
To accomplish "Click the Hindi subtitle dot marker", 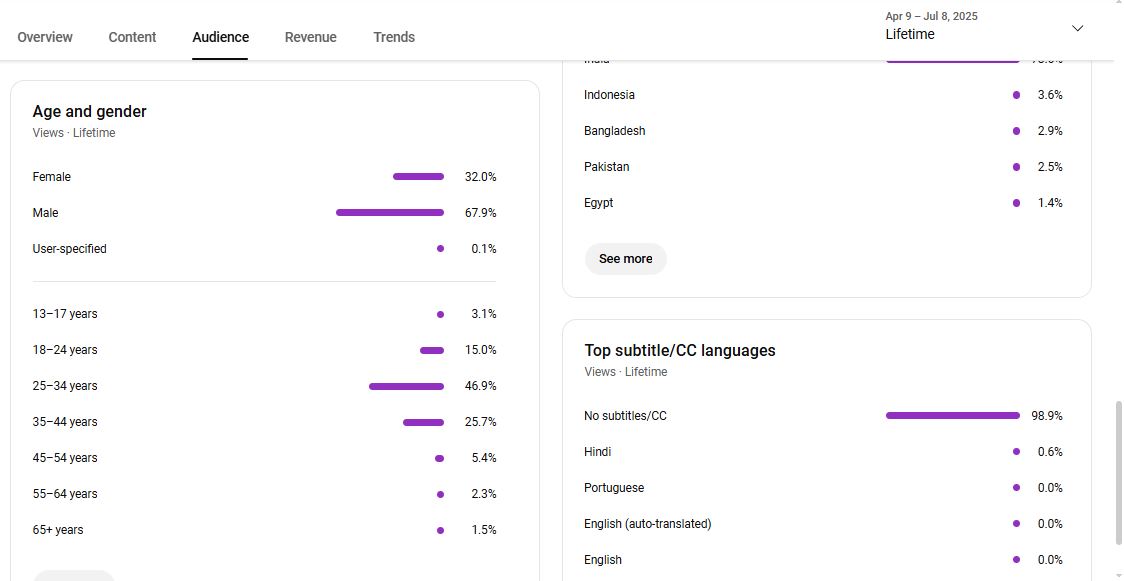I will point(1016,452).
